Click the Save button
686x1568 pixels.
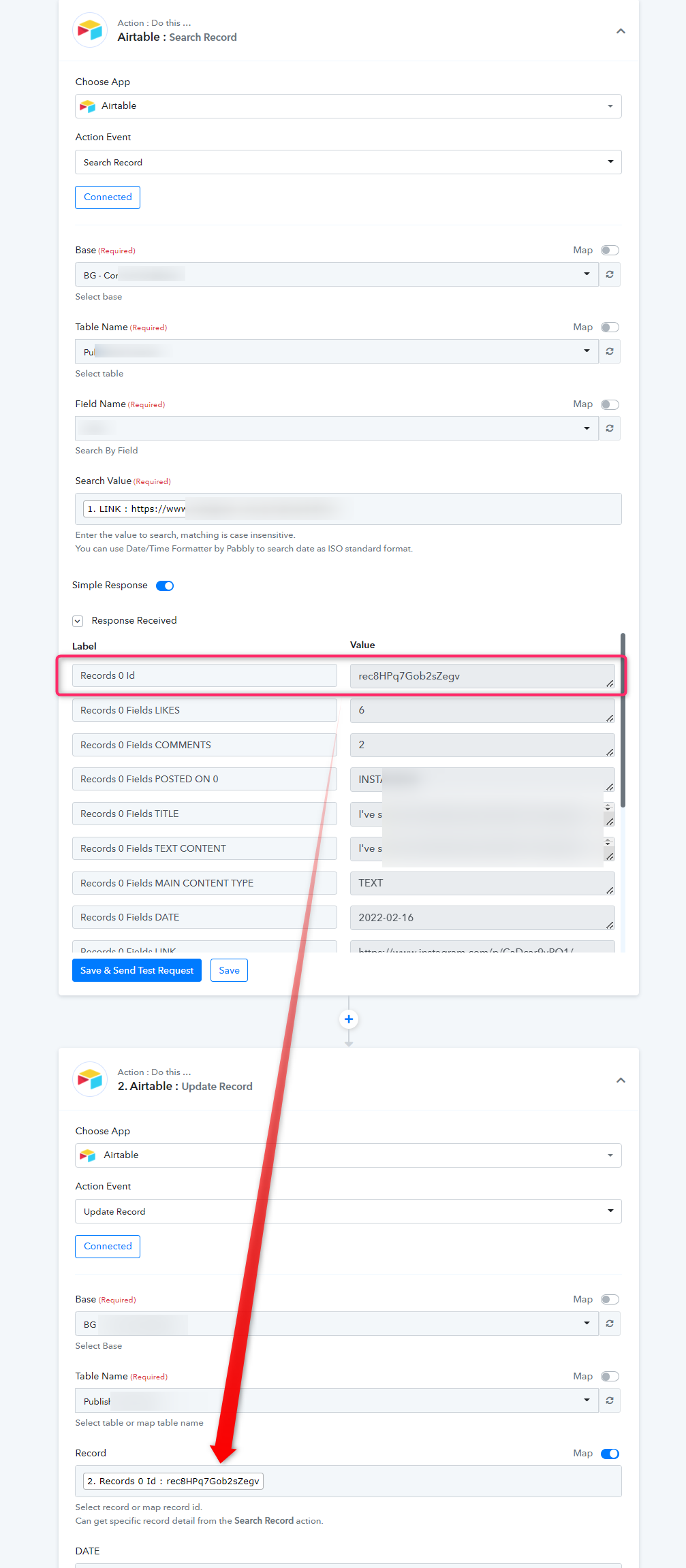pyautogui.click(x=229, y=970)
